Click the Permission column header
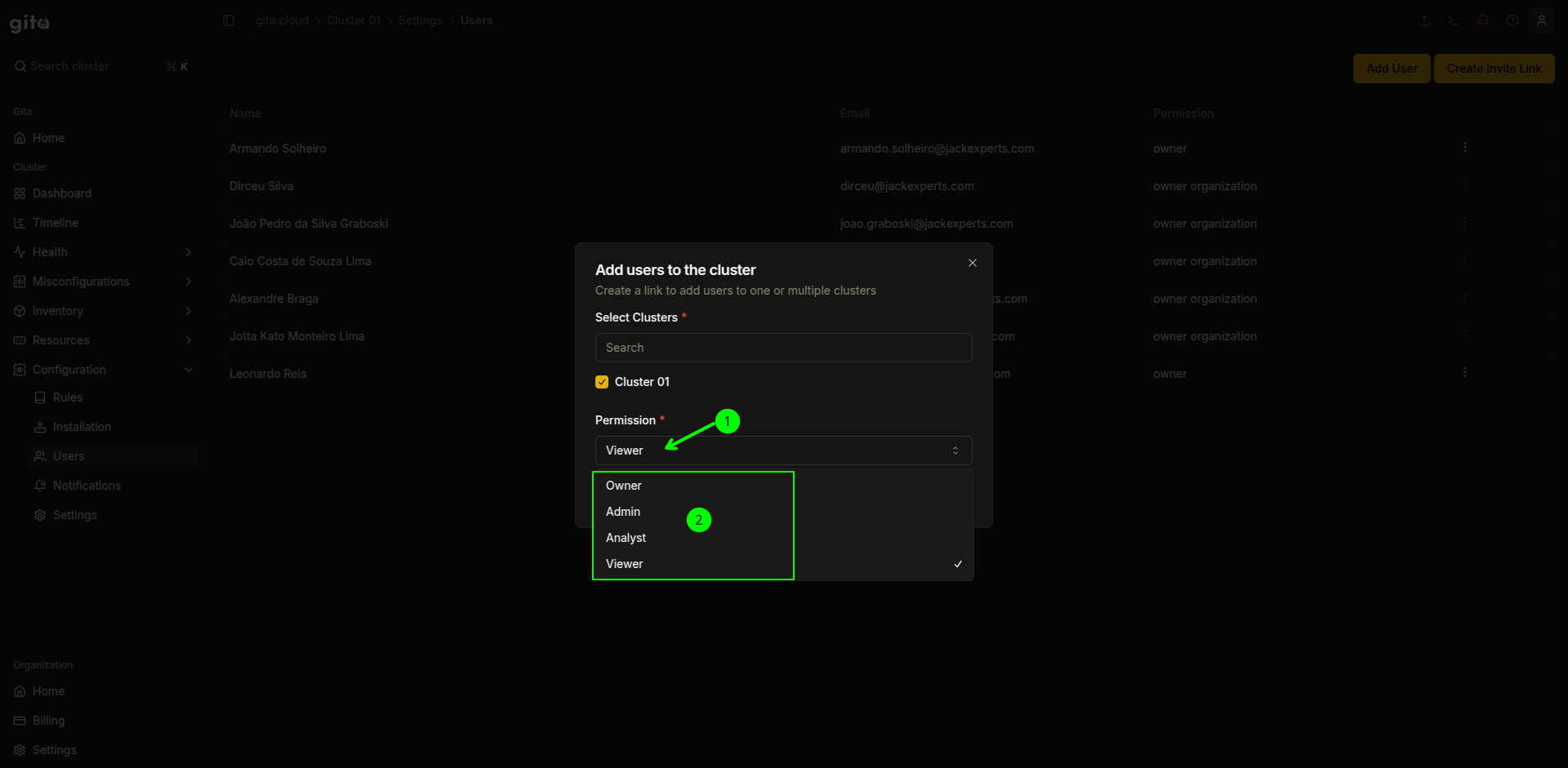Viewport: 1568px width, 768px height. pos(1183,113)
